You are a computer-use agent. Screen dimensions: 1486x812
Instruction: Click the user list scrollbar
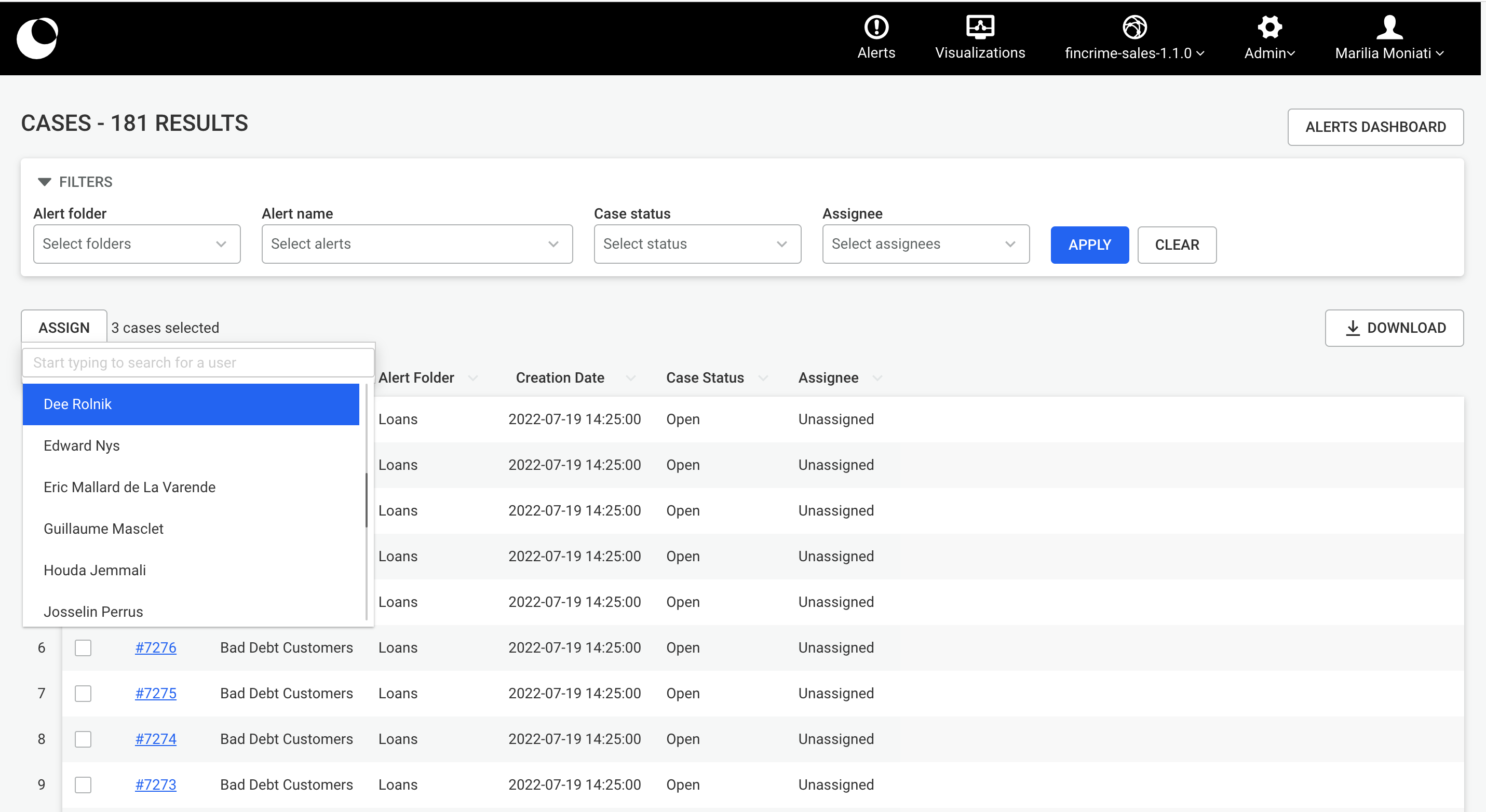[367, 500]
